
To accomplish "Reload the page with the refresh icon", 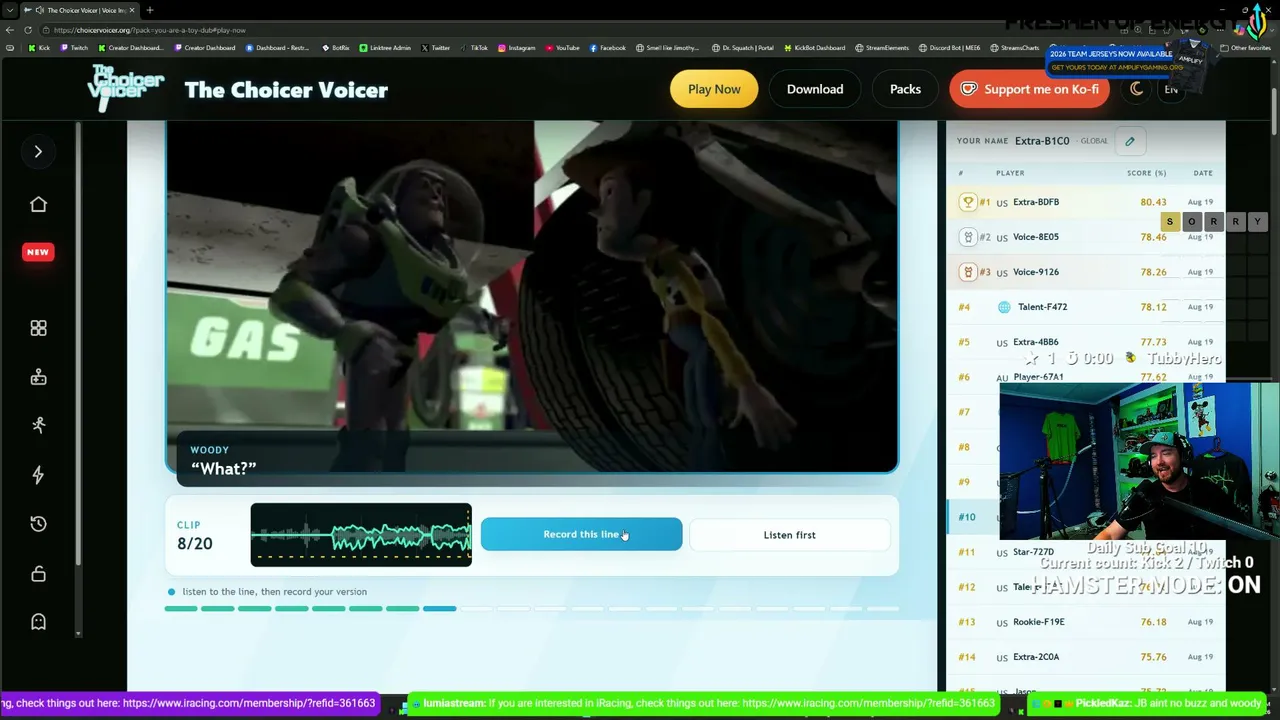I will pos(27,30).
